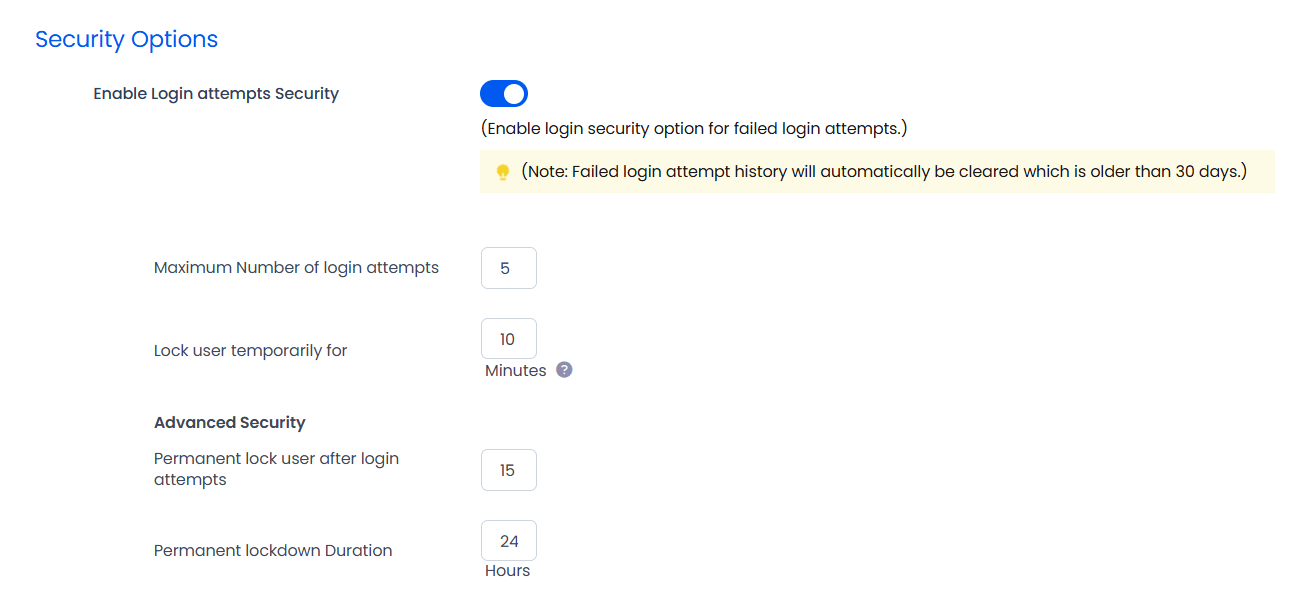Click the help question mark beside Minutes
The image size is (1296, 594).
click(x=564, y=370)
